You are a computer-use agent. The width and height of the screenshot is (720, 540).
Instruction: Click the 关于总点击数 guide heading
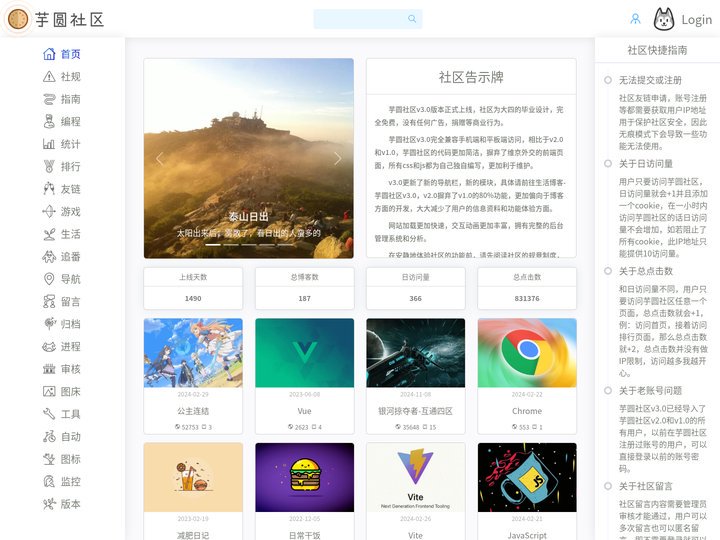(x=646, y=271)
